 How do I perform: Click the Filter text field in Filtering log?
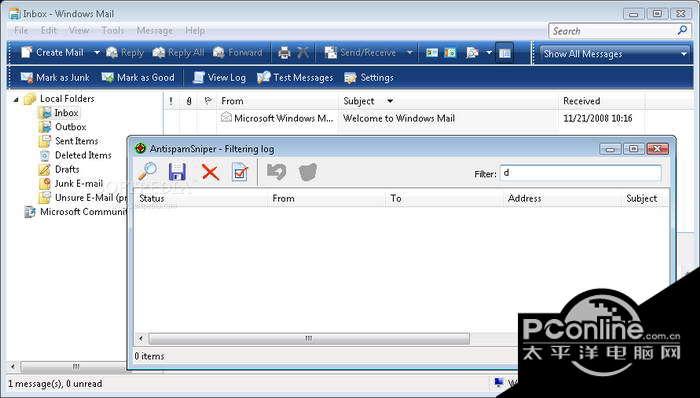tap(580, 173)
